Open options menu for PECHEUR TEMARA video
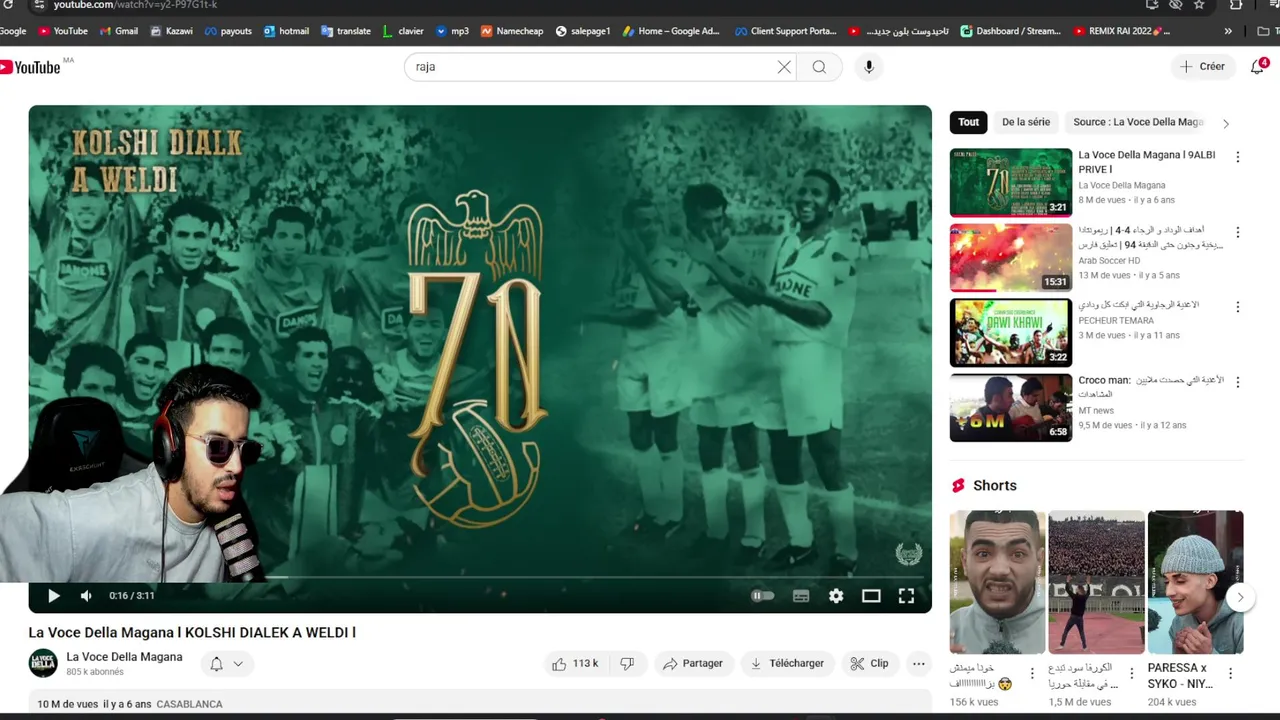This screenshot has height=720, width=1280. click(x=1238, y=307)
